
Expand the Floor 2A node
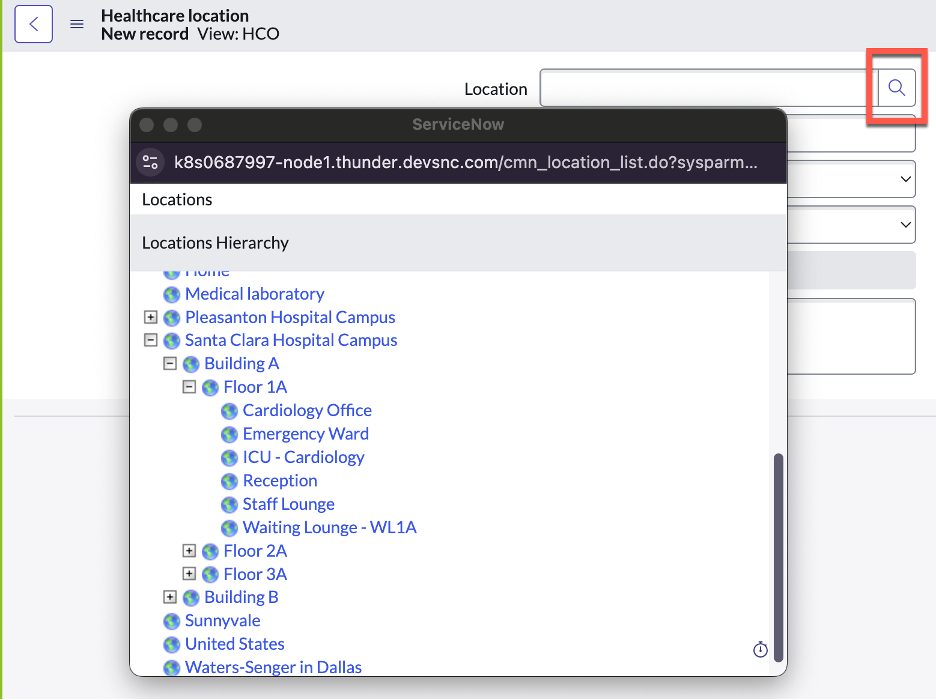[x=189, y=550]
